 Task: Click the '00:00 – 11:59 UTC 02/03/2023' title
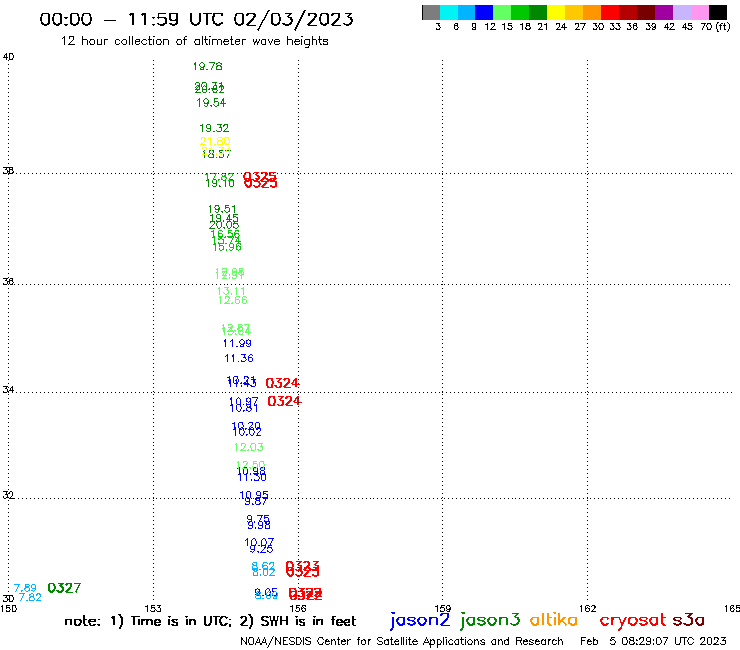pyautogui.click(x=196, y=19)
